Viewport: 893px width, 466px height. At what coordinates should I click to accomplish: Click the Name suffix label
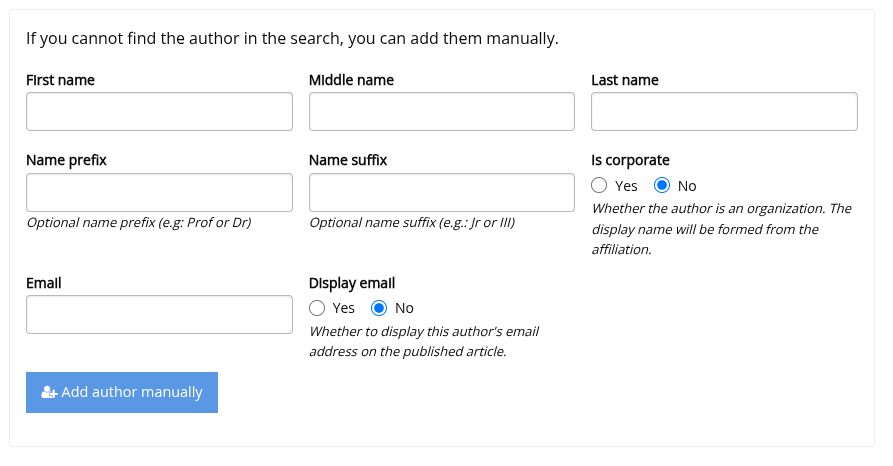347,160
